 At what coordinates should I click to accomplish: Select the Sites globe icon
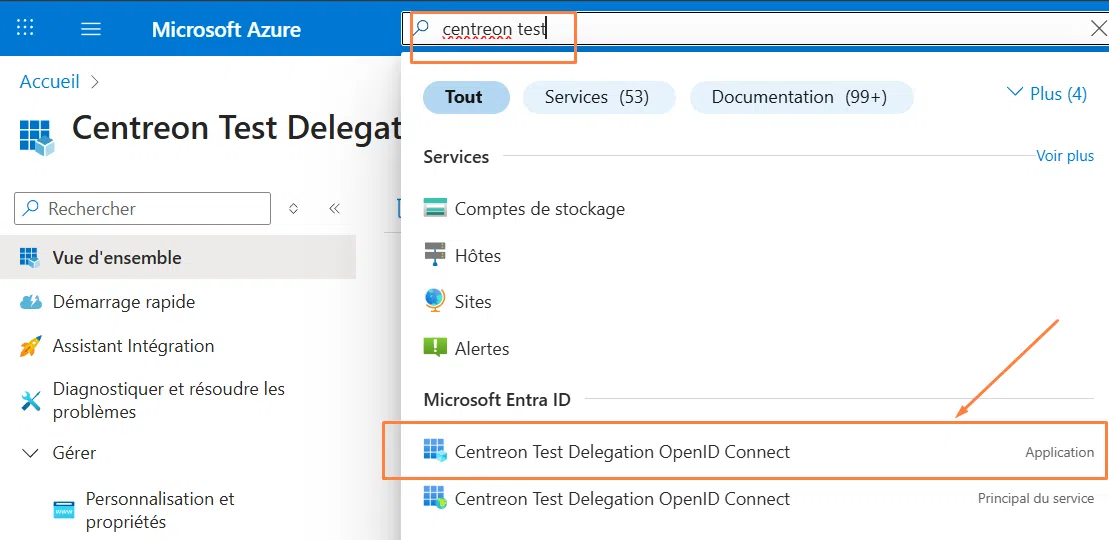click(435, 301)
